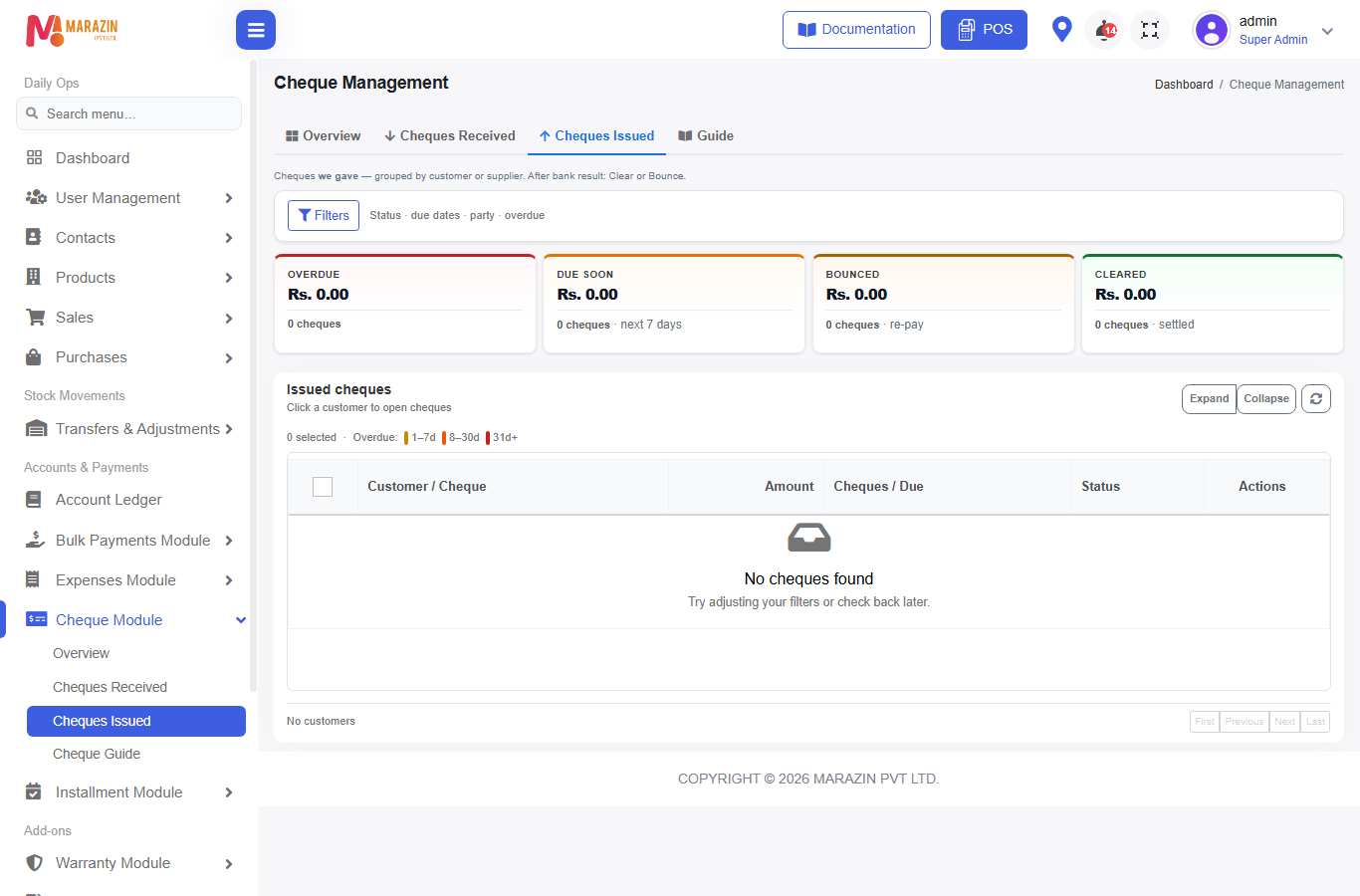The height and width of the screenshot is (896, 1360).
Task: Open the Documentation button
Action: click(x=856, y=30)
